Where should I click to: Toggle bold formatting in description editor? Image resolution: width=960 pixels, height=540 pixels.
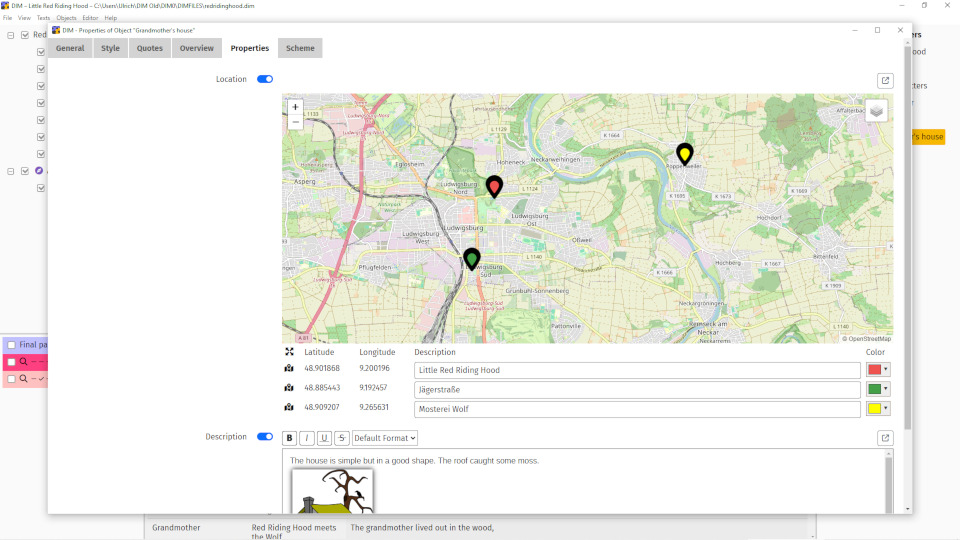point(289,438)
